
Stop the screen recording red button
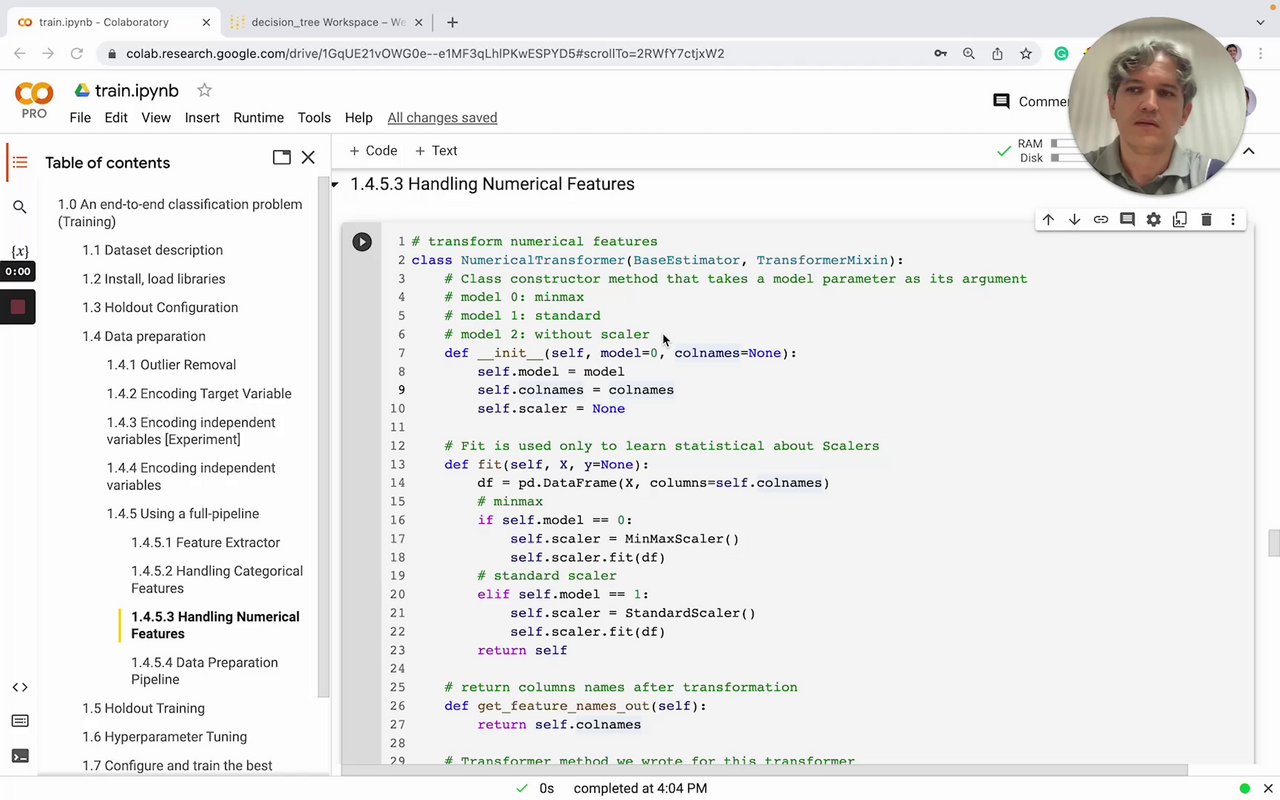coord(18,307)
